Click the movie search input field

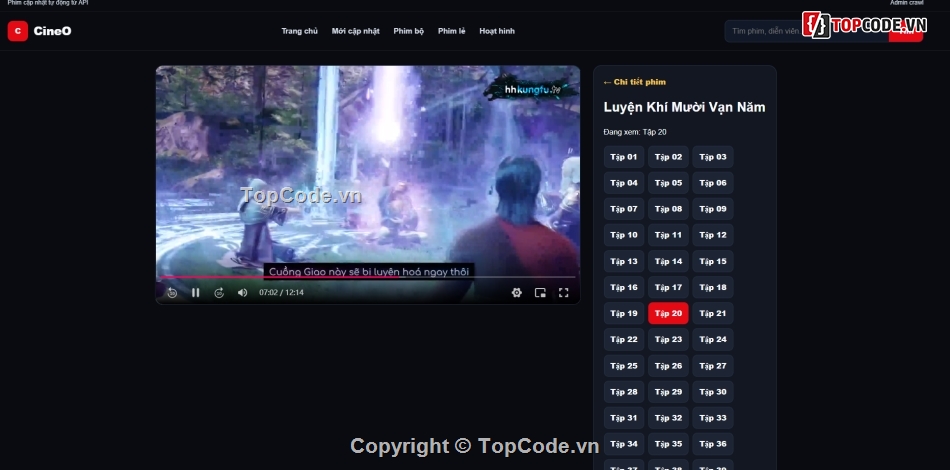tap(806, 31)
